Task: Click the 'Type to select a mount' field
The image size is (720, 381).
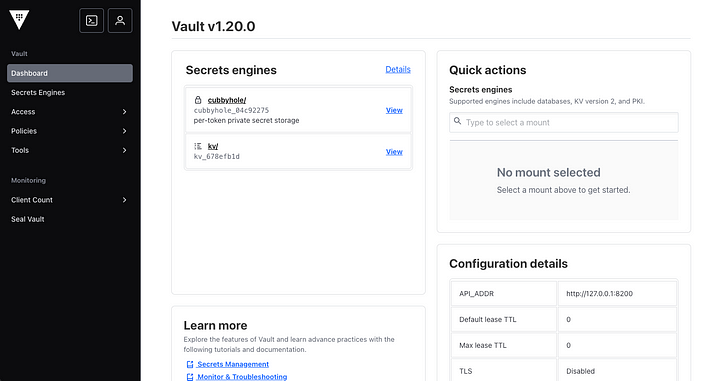Action: pos(563,123)
